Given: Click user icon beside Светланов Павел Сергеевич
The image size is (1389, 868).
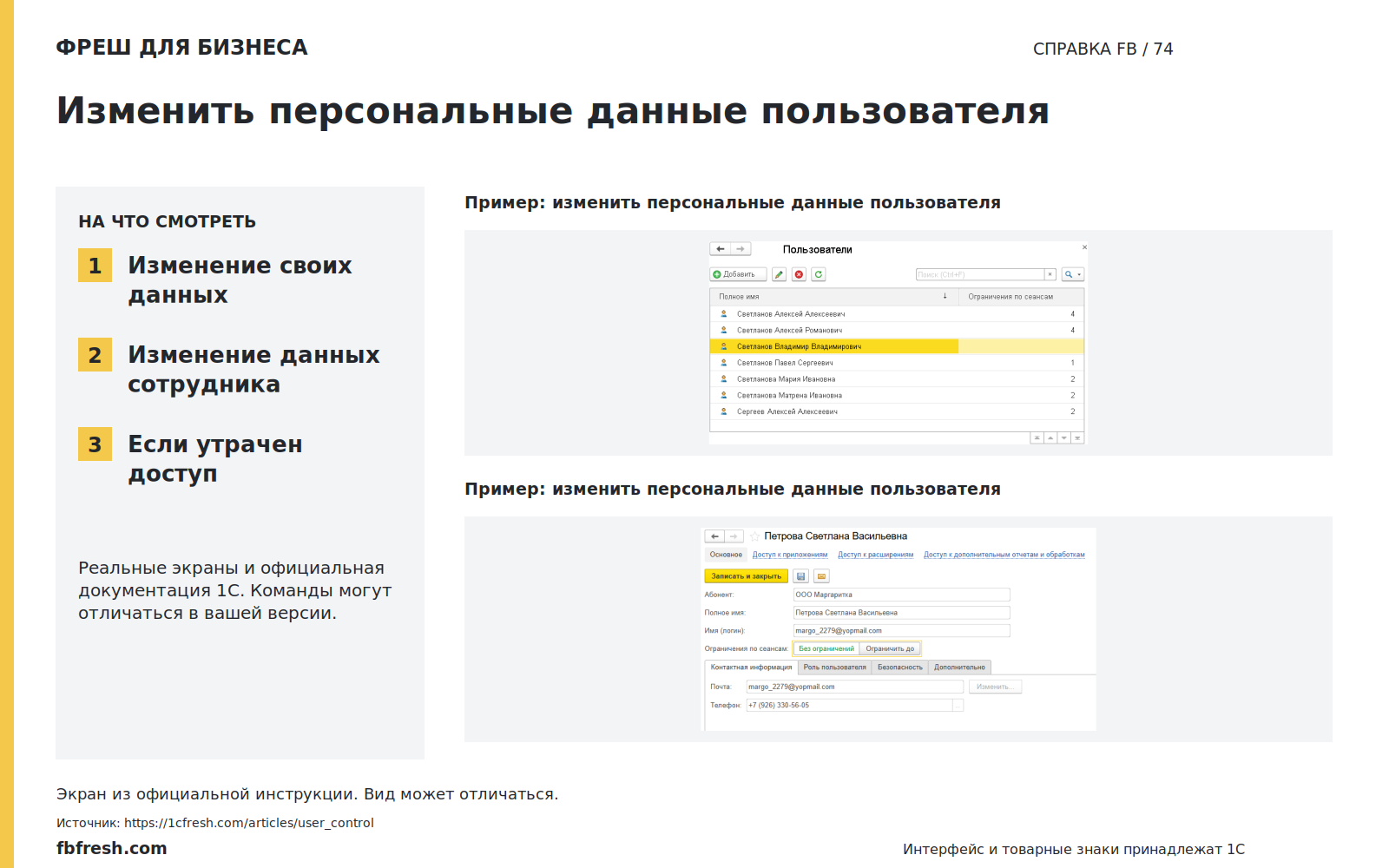Looking at the screenshot, I should 724,363.
